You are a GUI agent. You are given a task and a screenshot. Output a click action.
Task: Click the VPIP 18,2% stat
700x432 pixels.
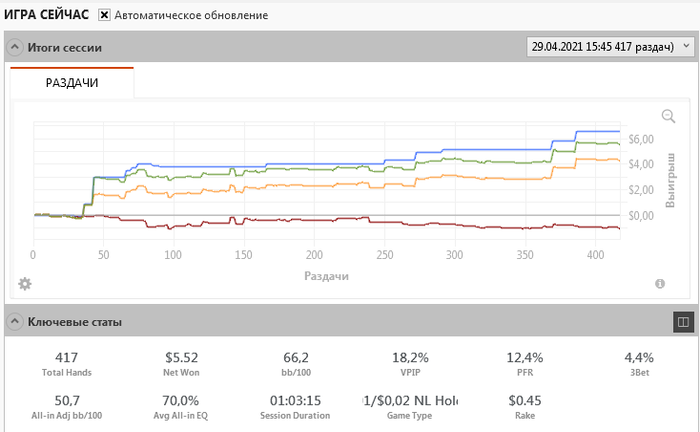410,363
